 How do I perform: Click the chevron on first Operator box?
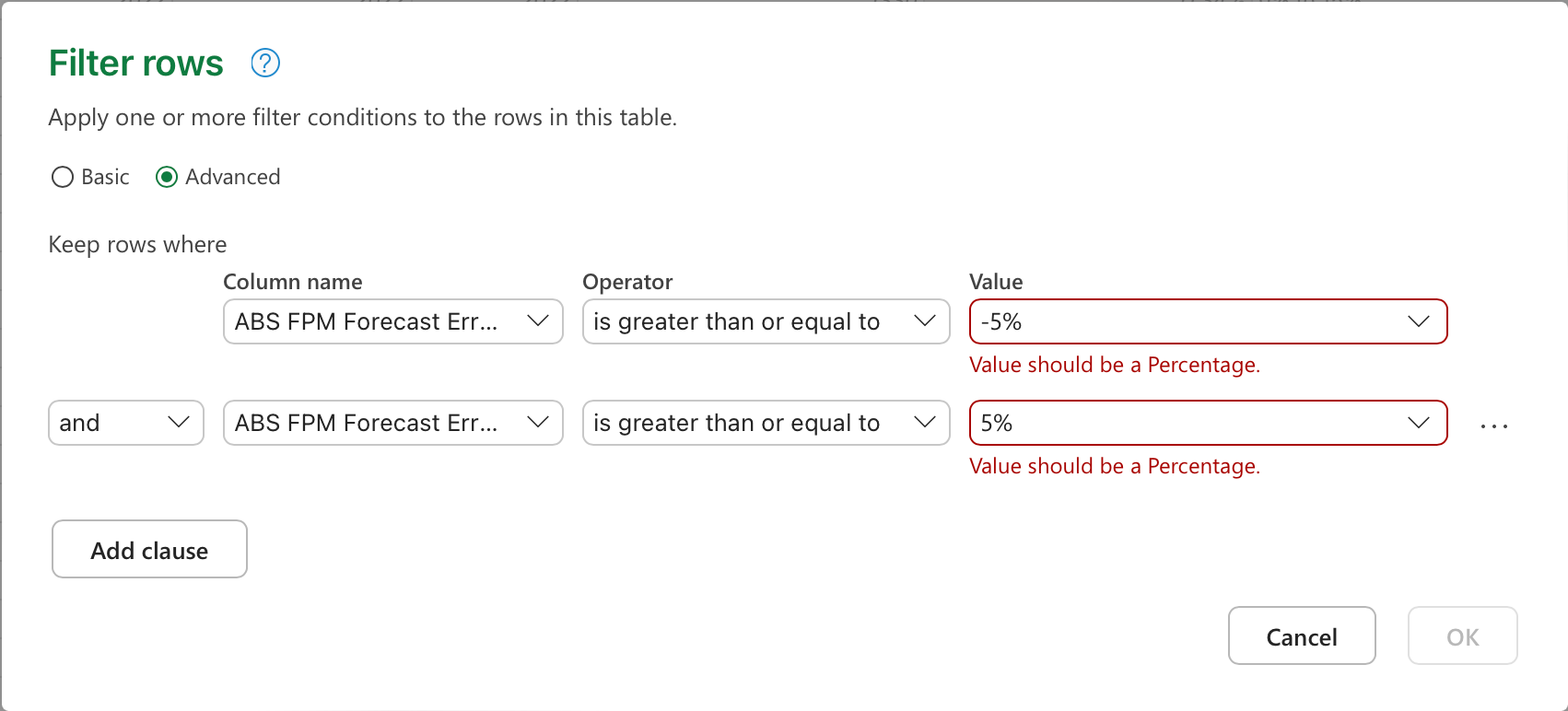(926, 321)
